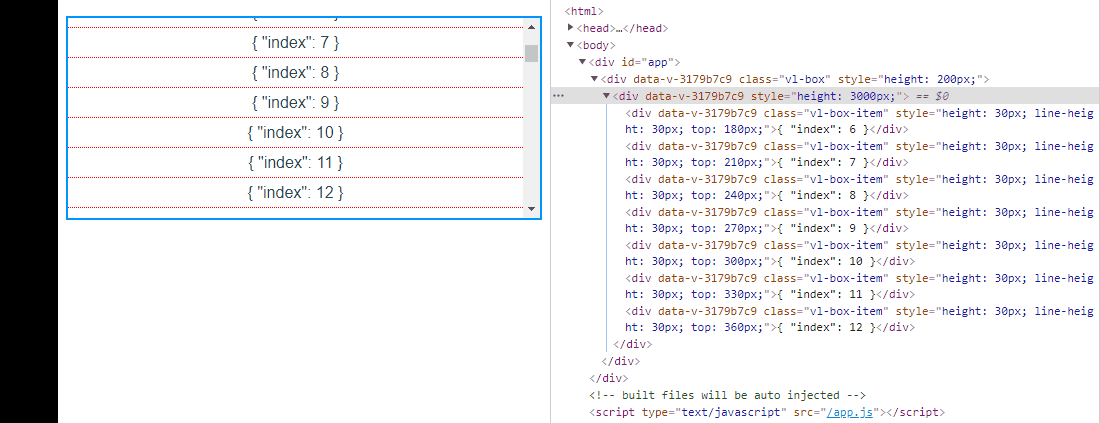Click the list scrollbar thumb

531,53
